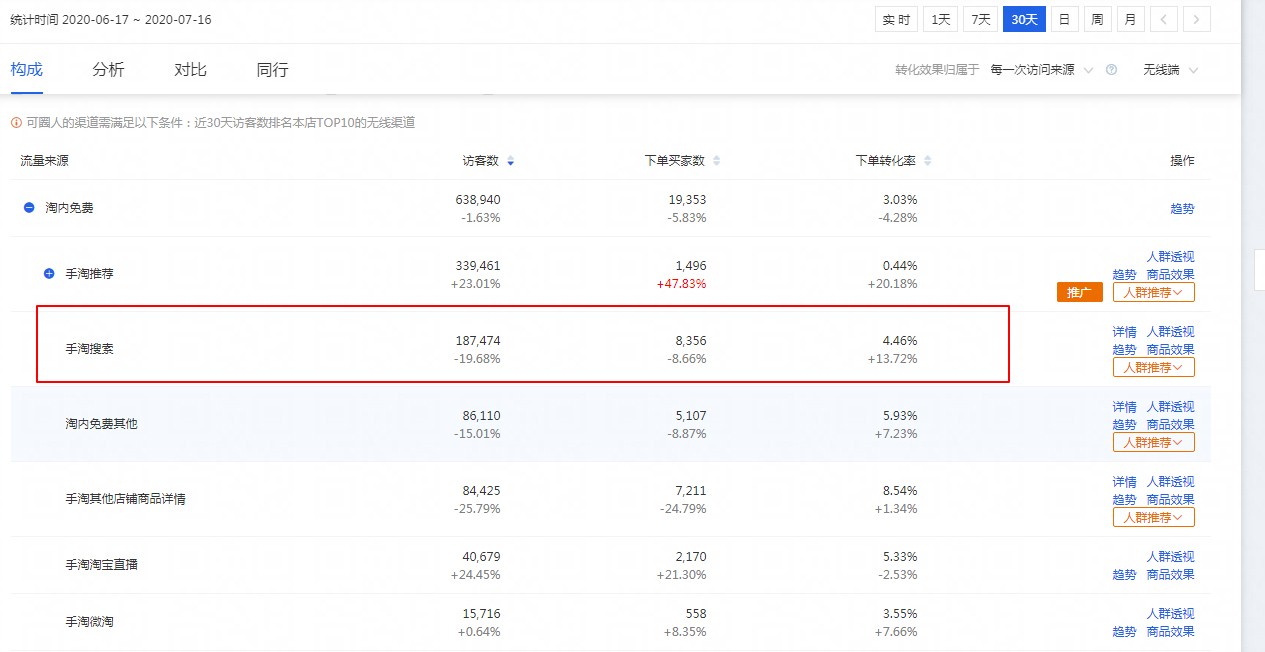Click 商品效果 link in 手淘搜索 row
The width and height of the screenshot is (1265, 652).
click(x=1170, y=350)
